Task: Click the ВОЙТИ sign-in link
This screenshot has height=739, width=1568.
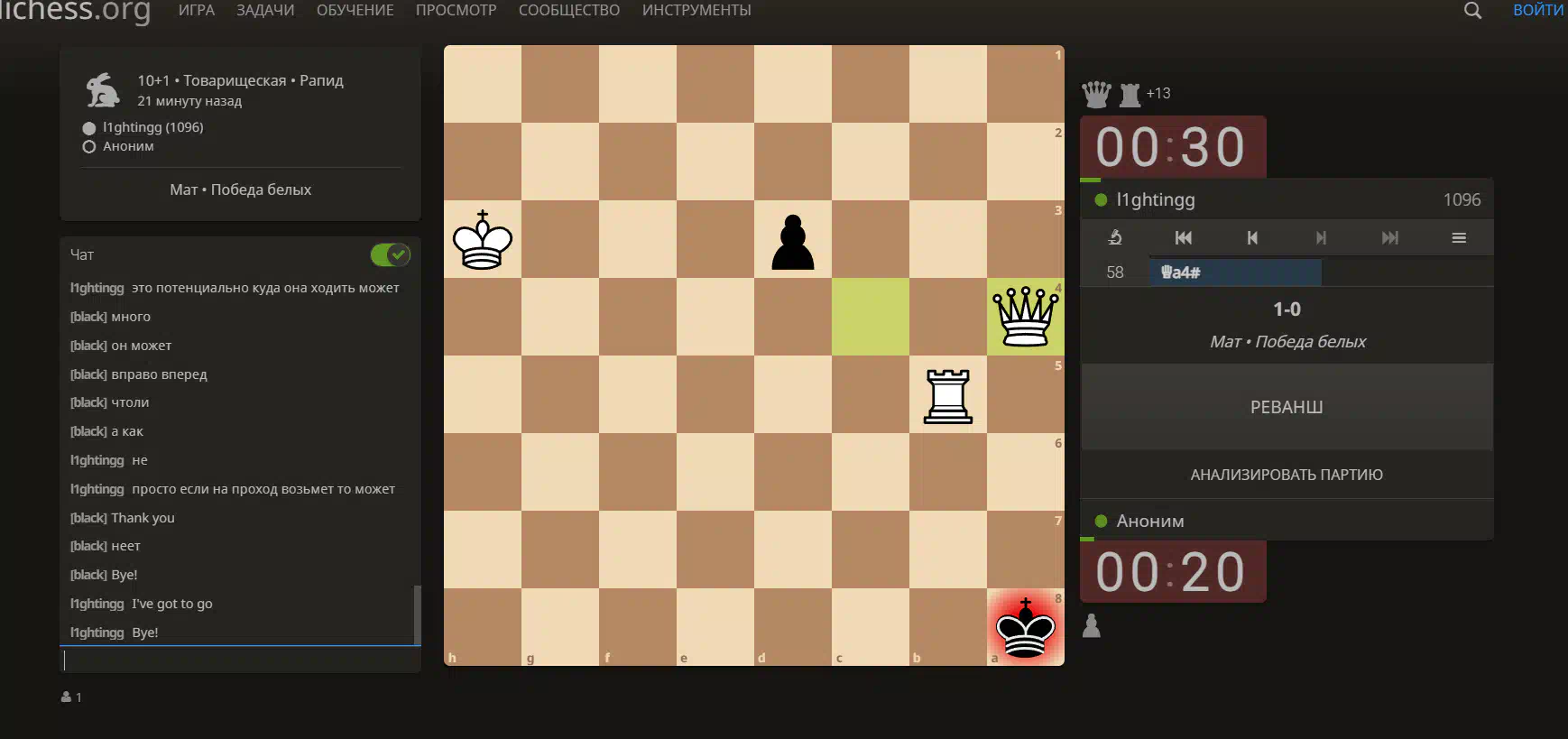Action: [x=1537, y=11]
